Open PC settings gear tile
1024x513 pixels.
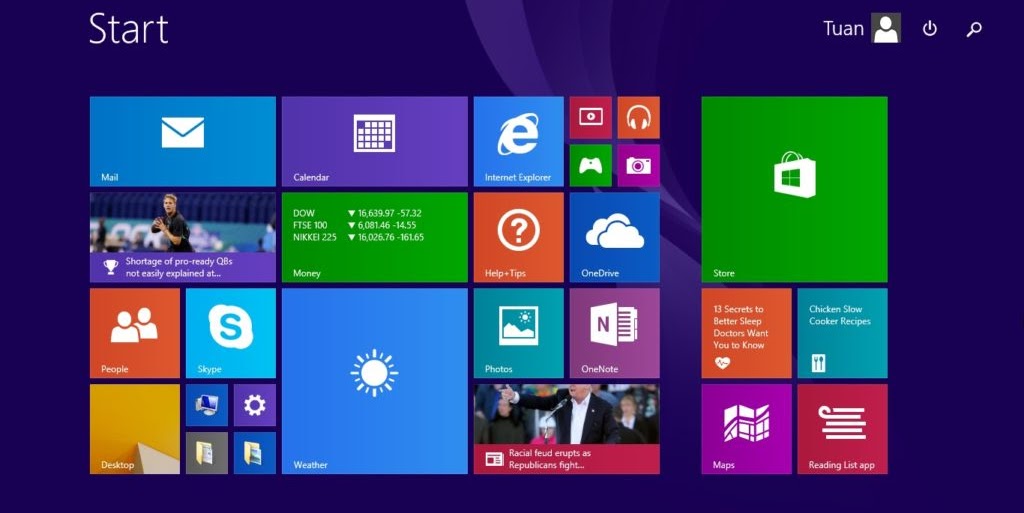[x=255, y=405]
